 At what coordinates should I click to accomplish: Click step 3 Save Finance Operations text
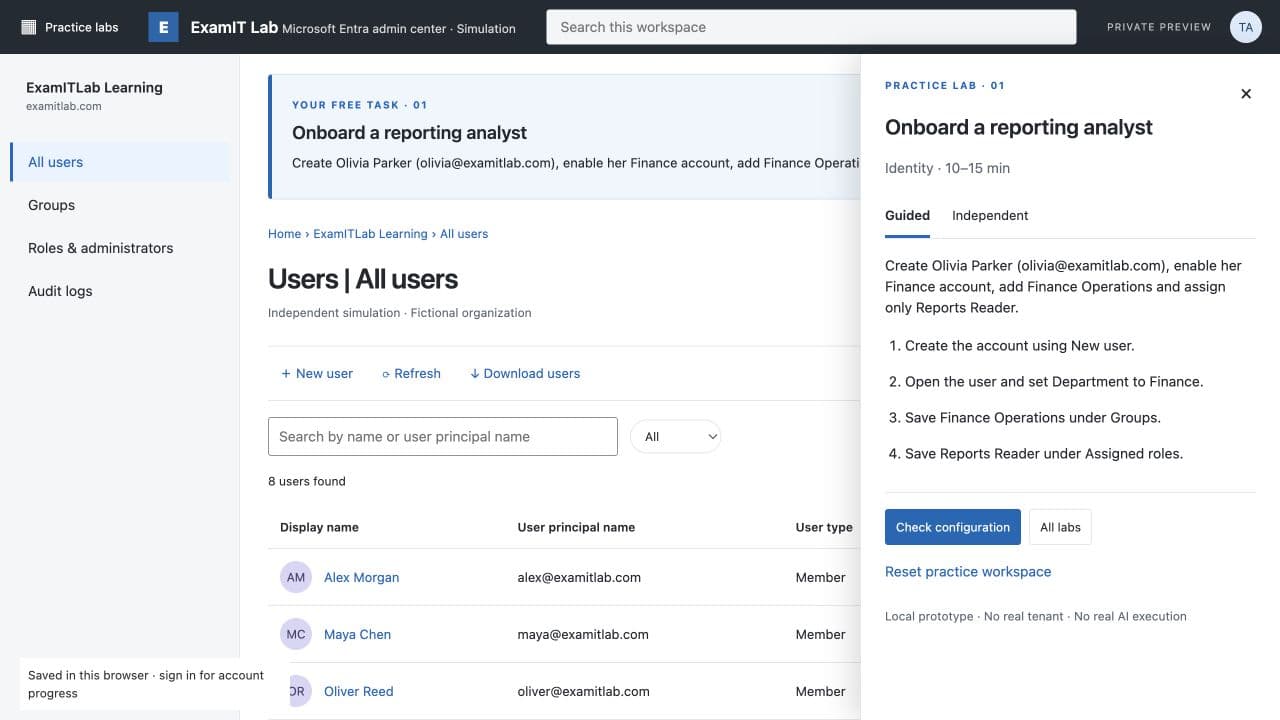tap(1033, 418)
